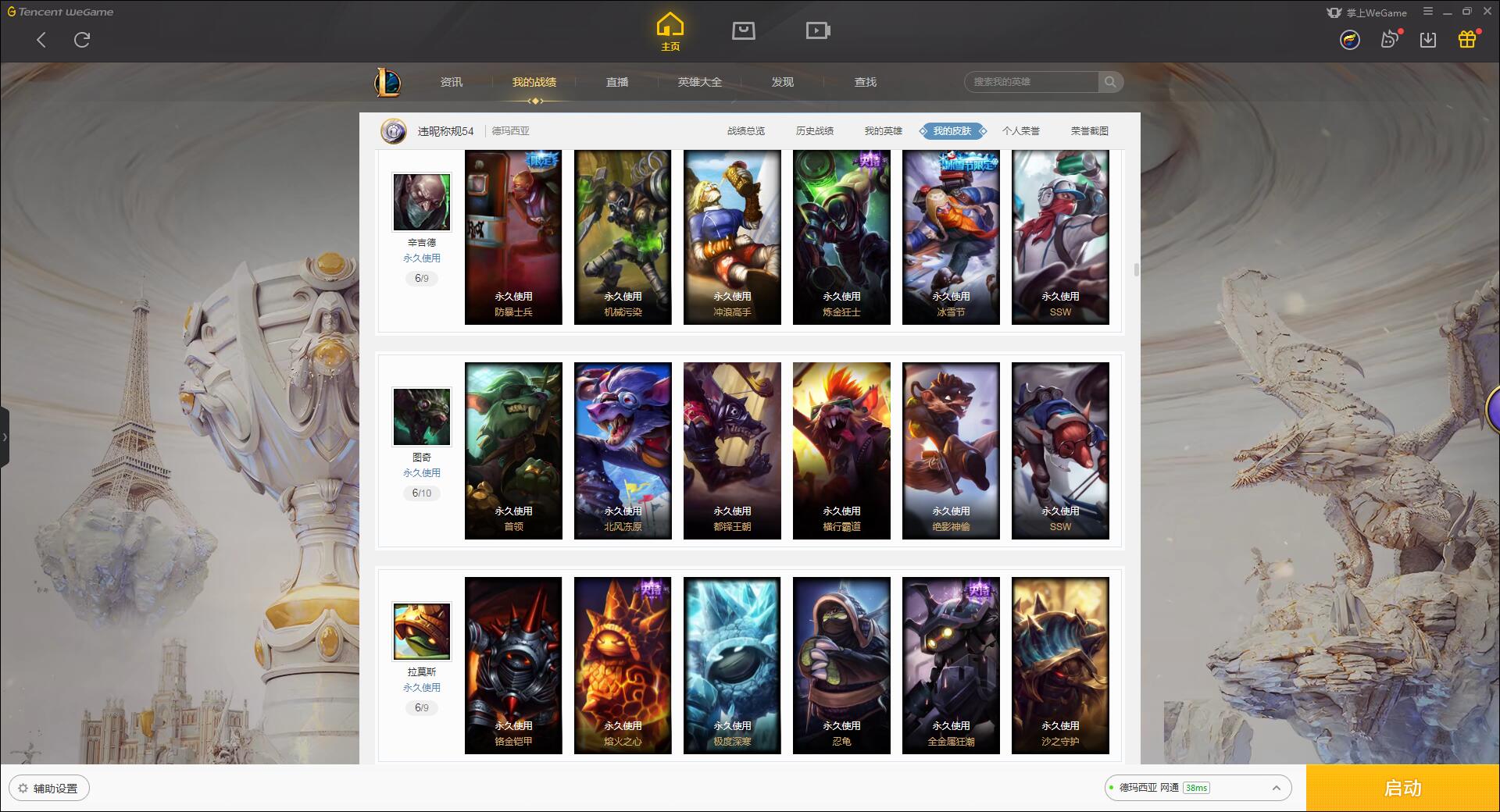Screen dimensions: 1500x812
Task: Click the 辅助设置 gear icon
Action: (23, 789)
